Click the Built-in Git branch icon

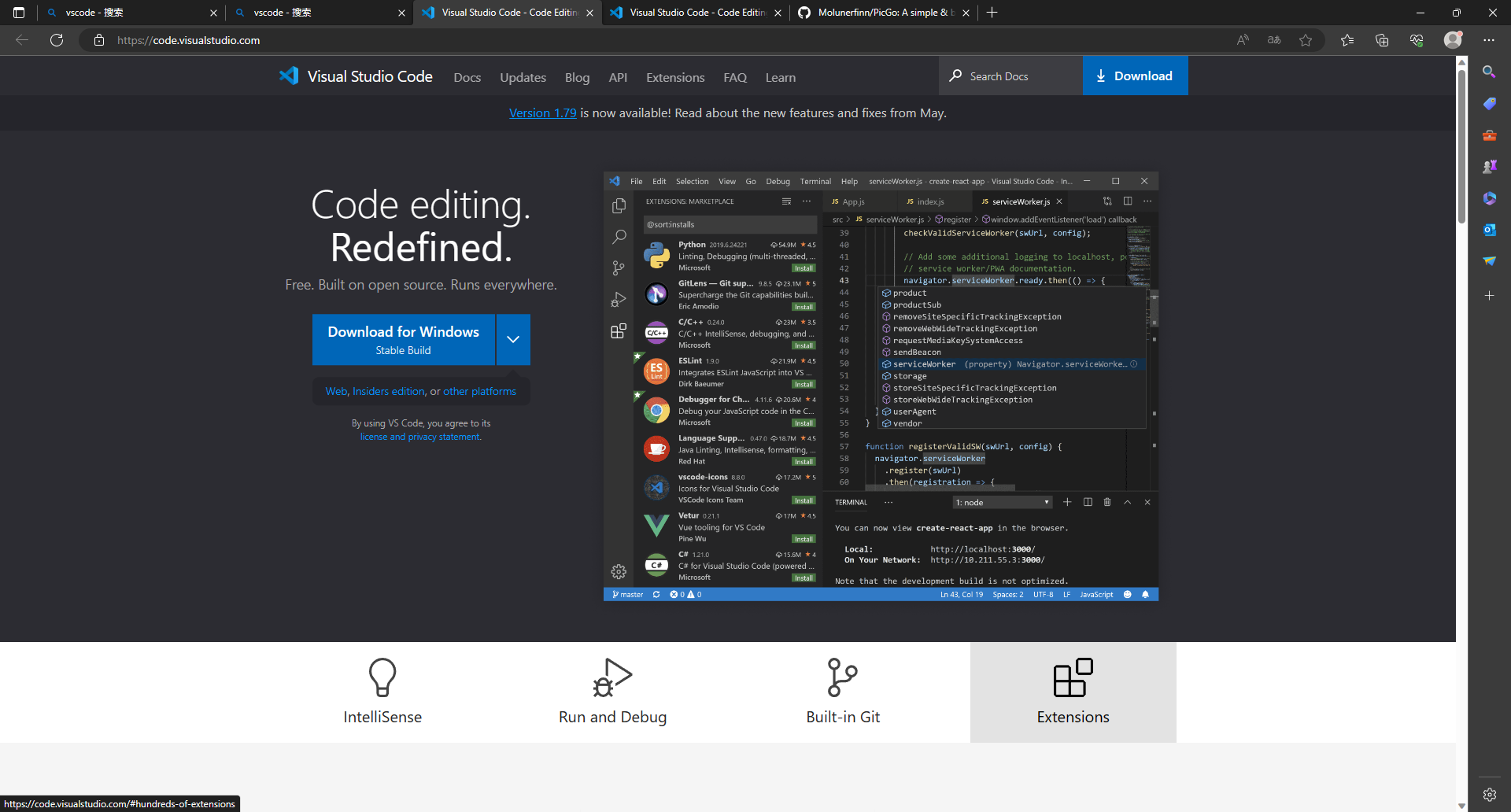point(843,677)
